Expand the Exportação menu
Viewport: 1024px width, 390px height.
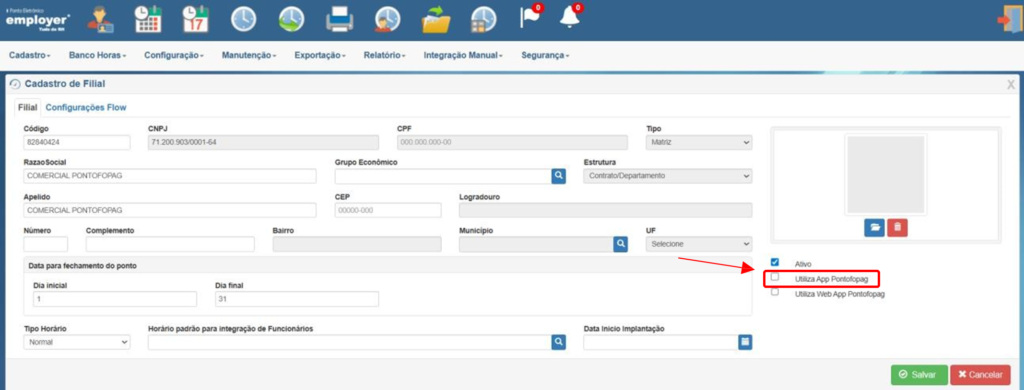pyautogui.click(x=320, y=56)
